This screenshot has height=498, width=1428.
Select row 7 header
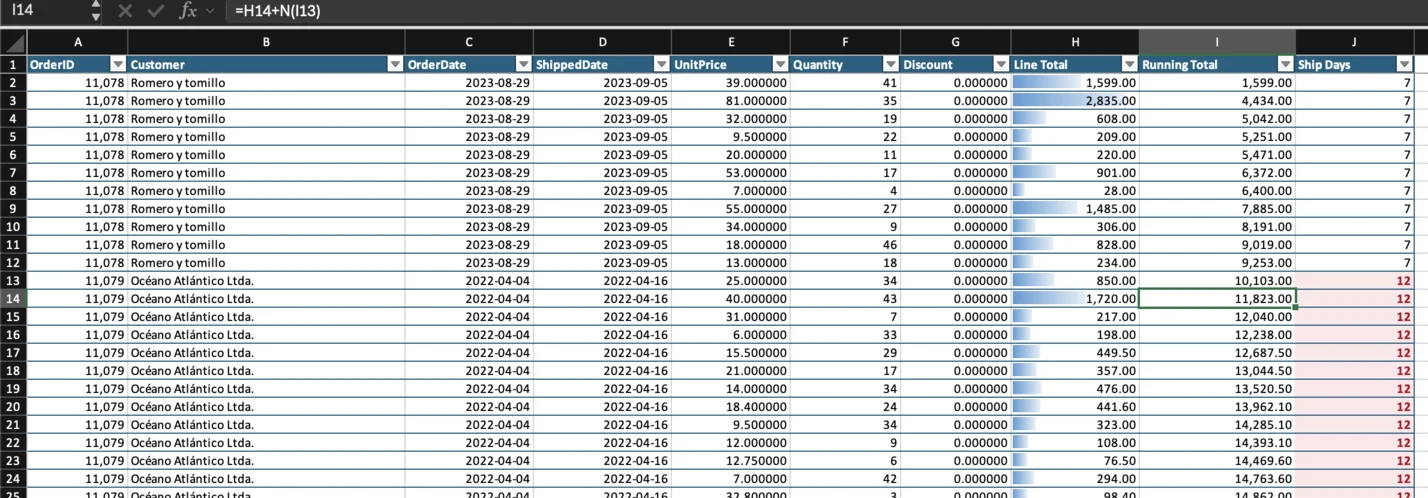click(x=13, y=173)
